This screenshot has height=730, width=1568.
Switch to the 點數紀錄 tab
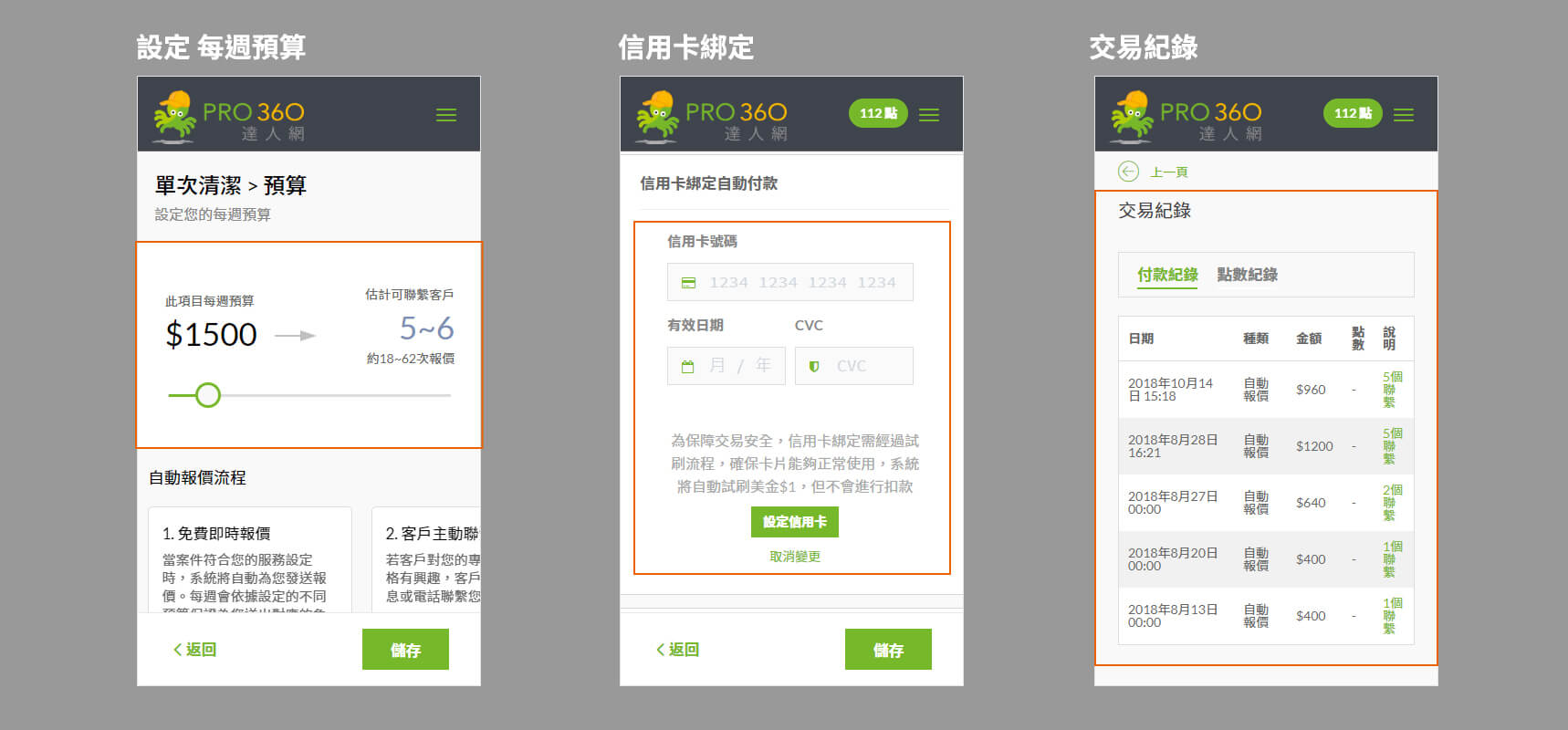pyautogui.click(x=1248, y=275)
